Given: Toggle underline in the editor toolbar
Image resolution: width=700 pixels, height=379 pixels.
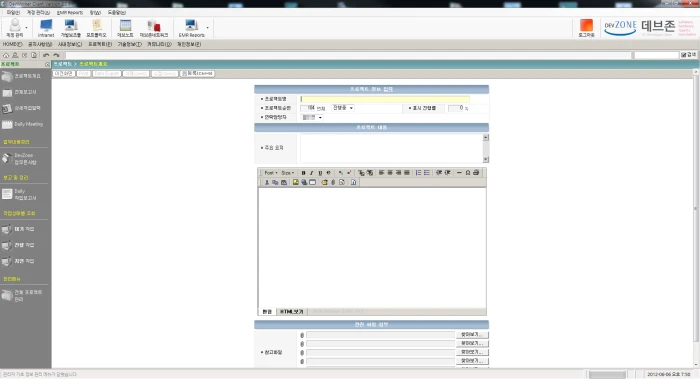Looking at the screenshot, I should click(320, 173).
